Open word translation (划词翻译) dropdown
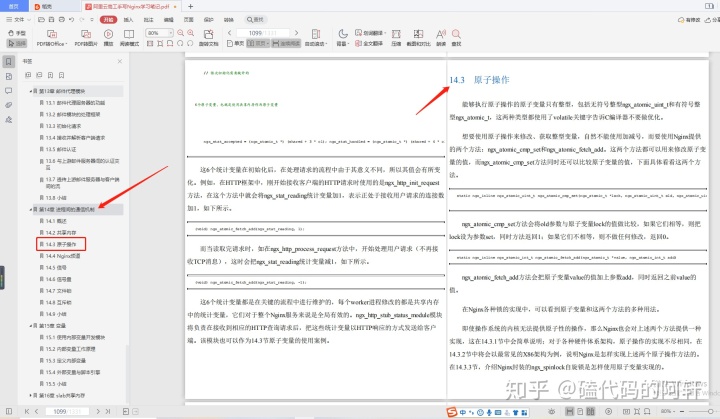 pyautogui.click(x=371, y=33)
